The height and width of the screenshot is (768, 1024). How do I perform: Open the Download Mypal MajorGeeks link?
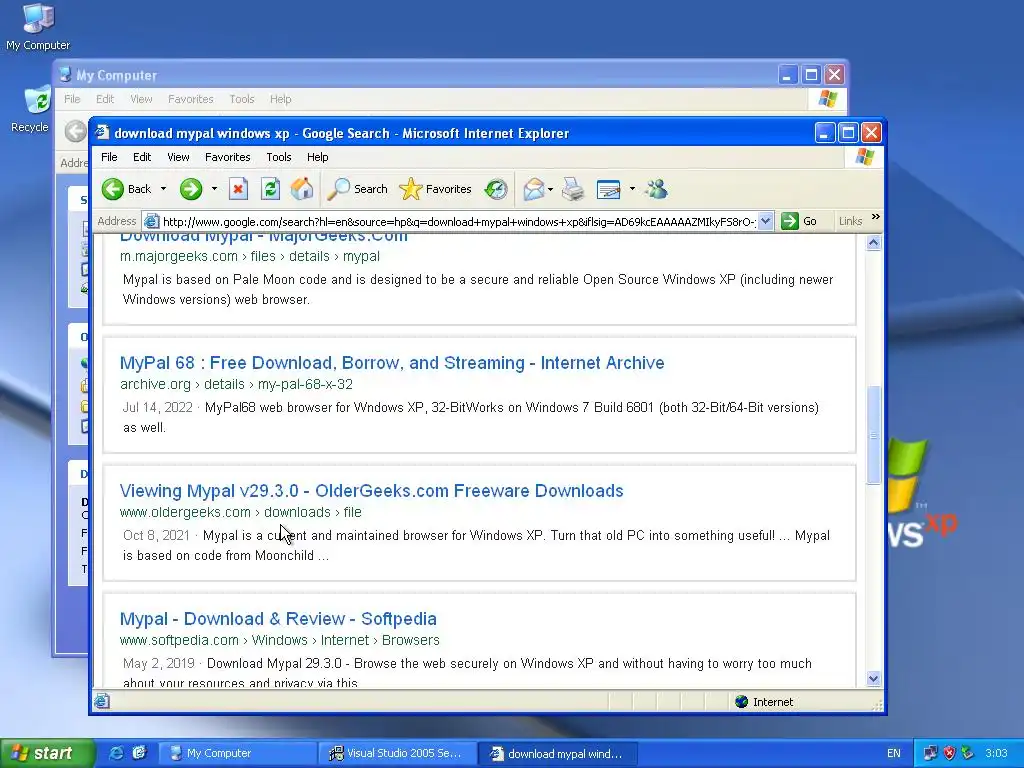[x=264, y=238]
